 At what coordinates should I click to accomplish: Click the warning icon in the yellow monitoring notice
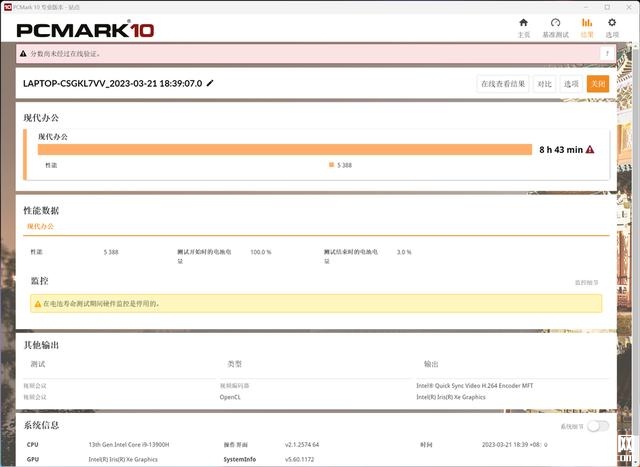pos(38,304)
